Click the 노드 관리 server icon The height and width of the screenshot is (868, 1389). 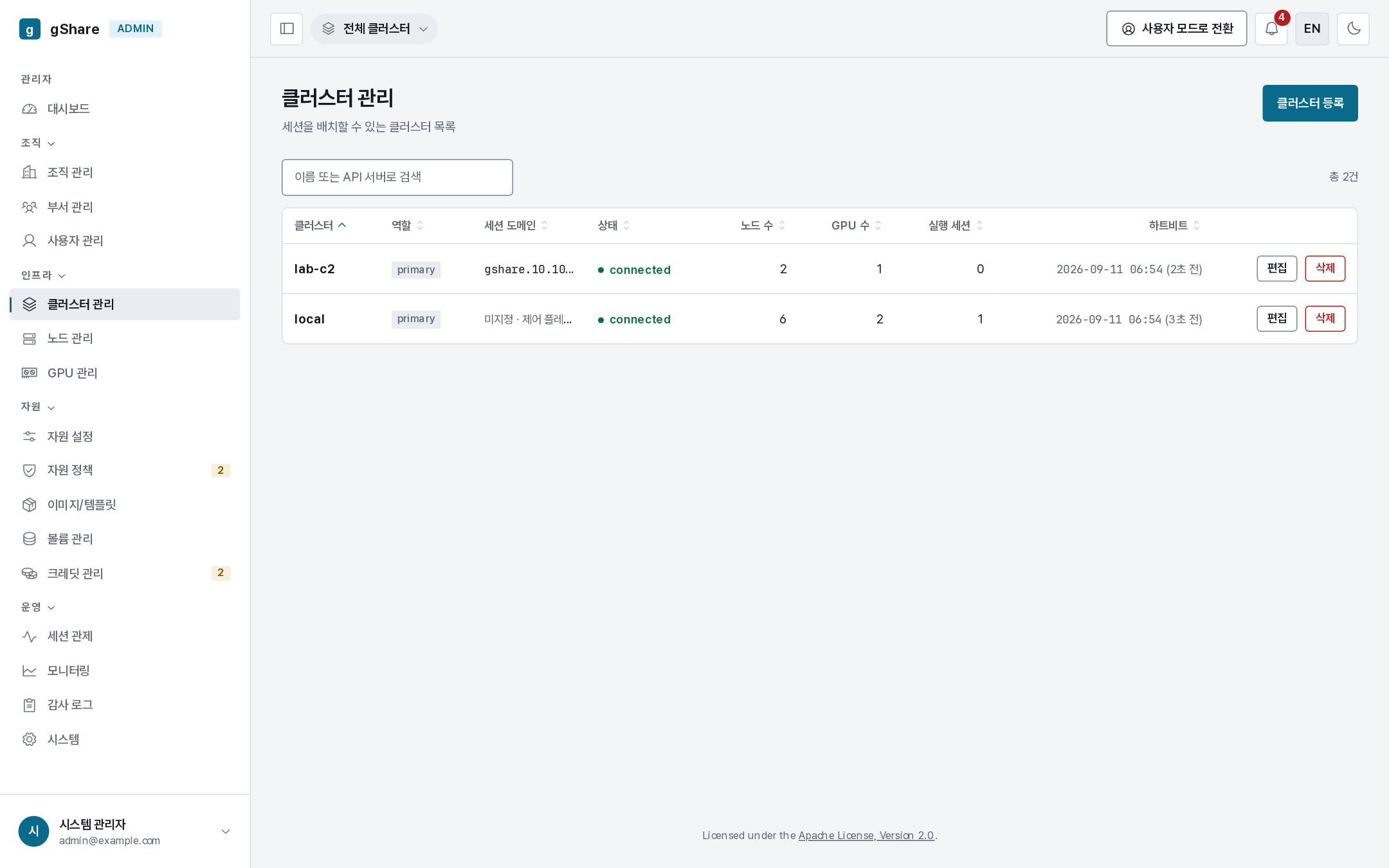(30, 338)
